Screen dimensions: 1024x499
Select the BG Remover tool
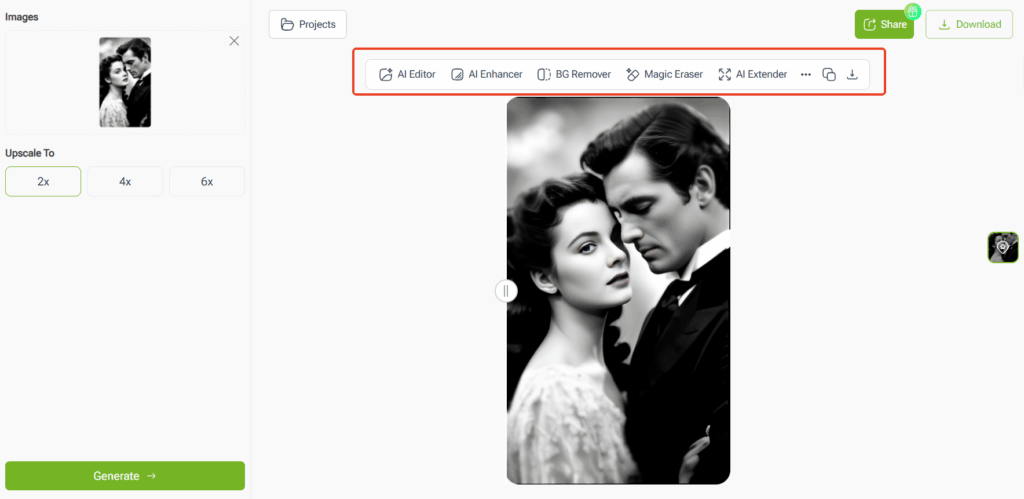pyautogui.click(x=574, y=74)
